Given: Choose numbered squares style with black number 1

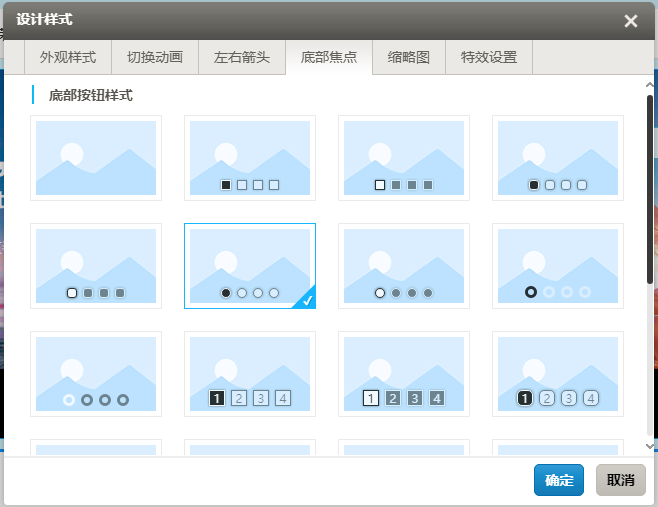Looking at the screenshot, I should click(250, 374).
